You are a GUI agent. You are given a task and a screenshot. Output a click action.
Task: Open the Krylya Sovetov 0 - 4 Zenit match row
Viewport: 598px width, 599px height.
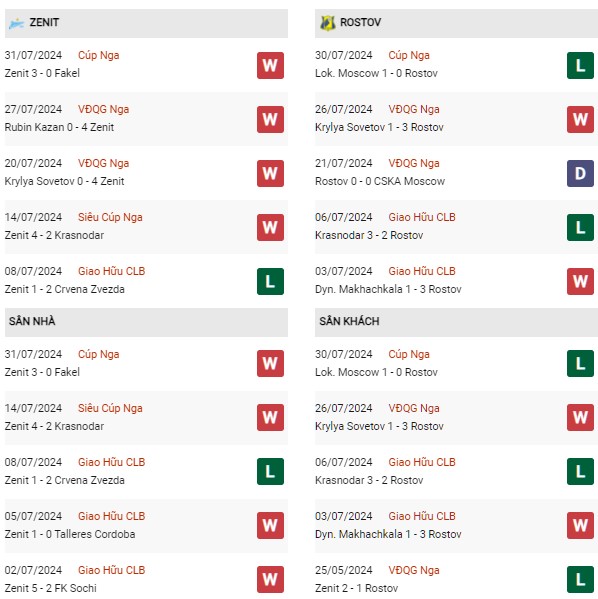coord(146,173)
